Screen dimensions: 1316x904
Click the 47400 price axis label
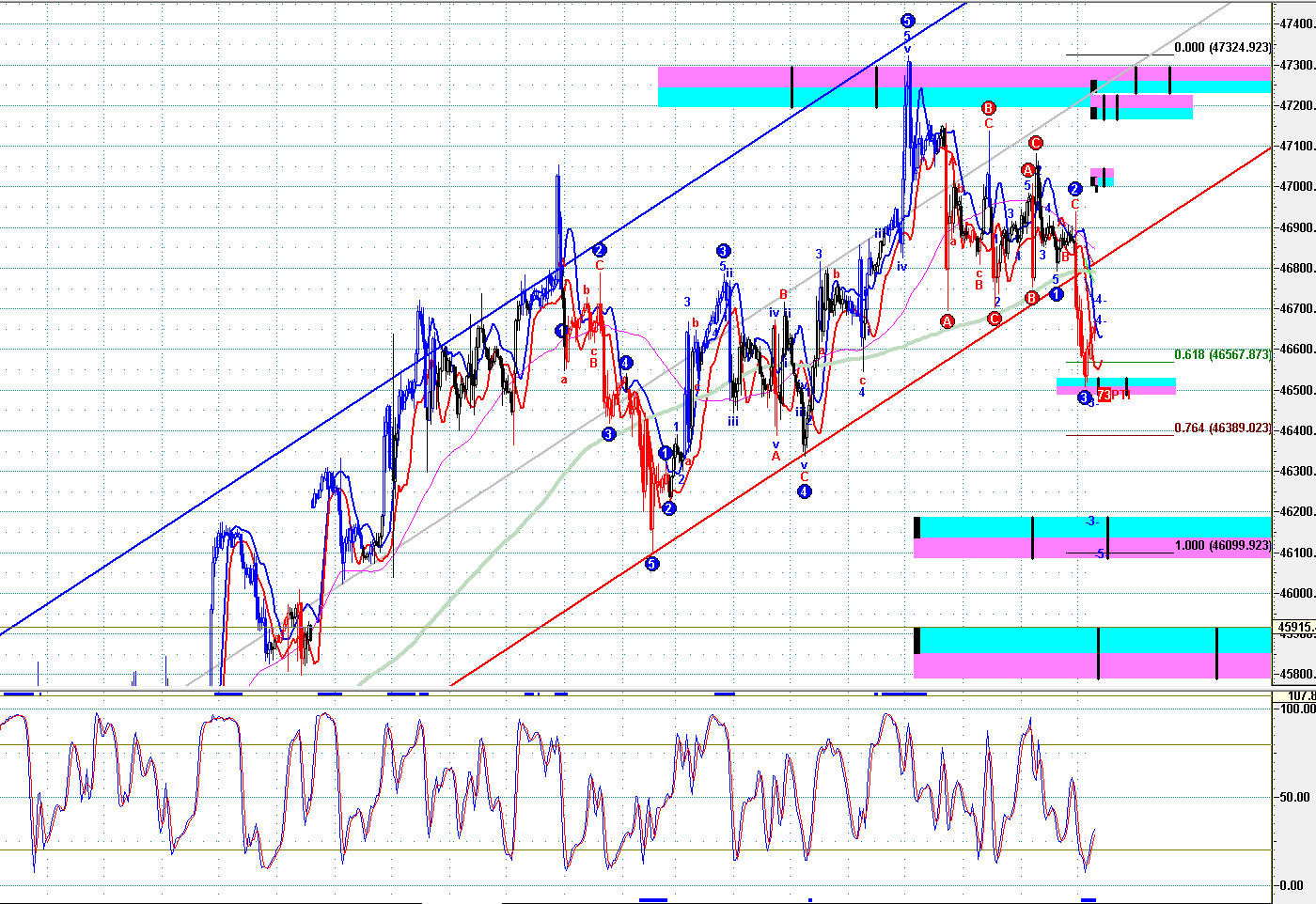pos(1297,24)
